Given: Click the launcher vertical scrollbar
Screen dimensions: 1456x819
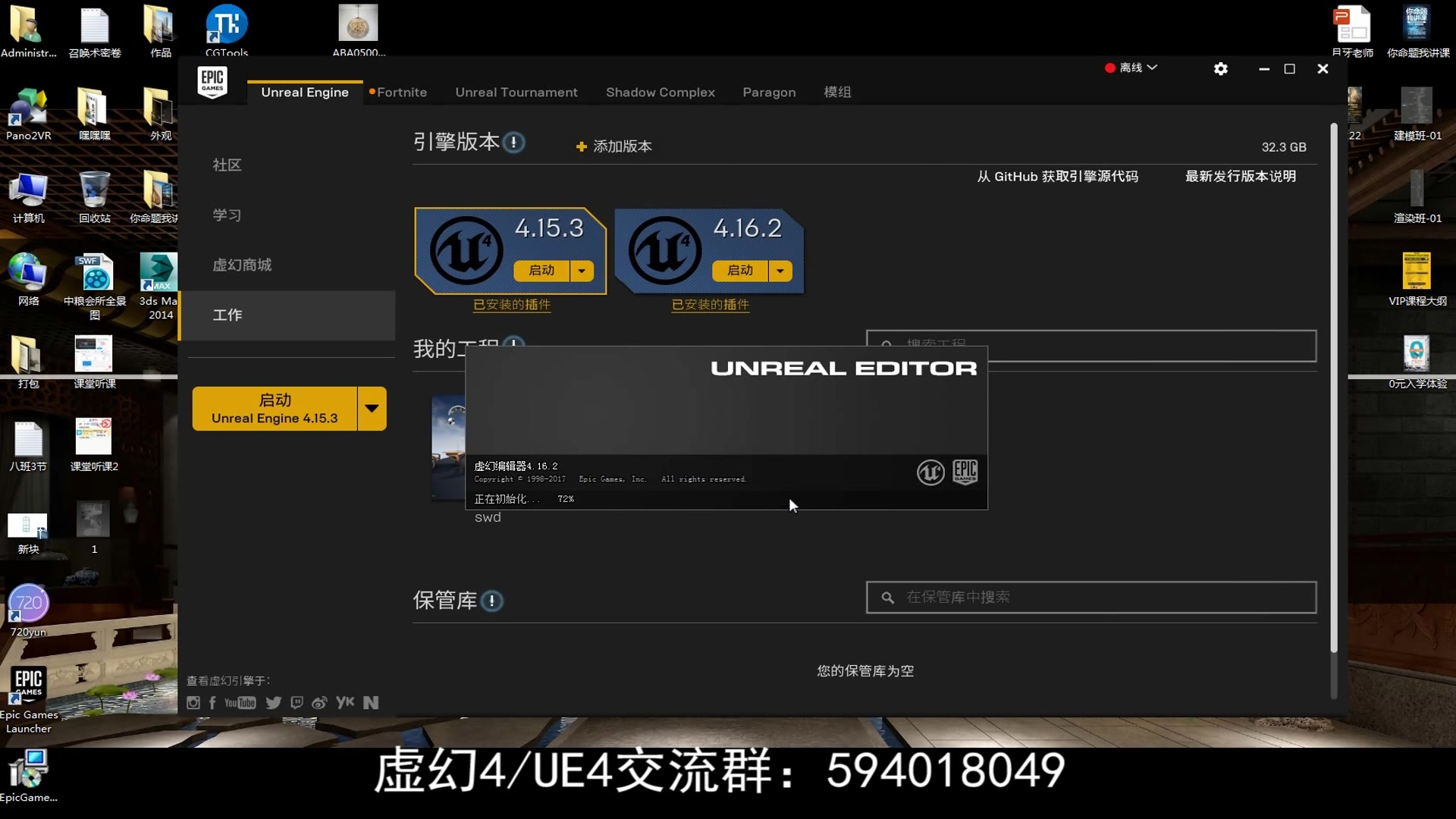Looking at the screenshot, I should [1333, 387].
